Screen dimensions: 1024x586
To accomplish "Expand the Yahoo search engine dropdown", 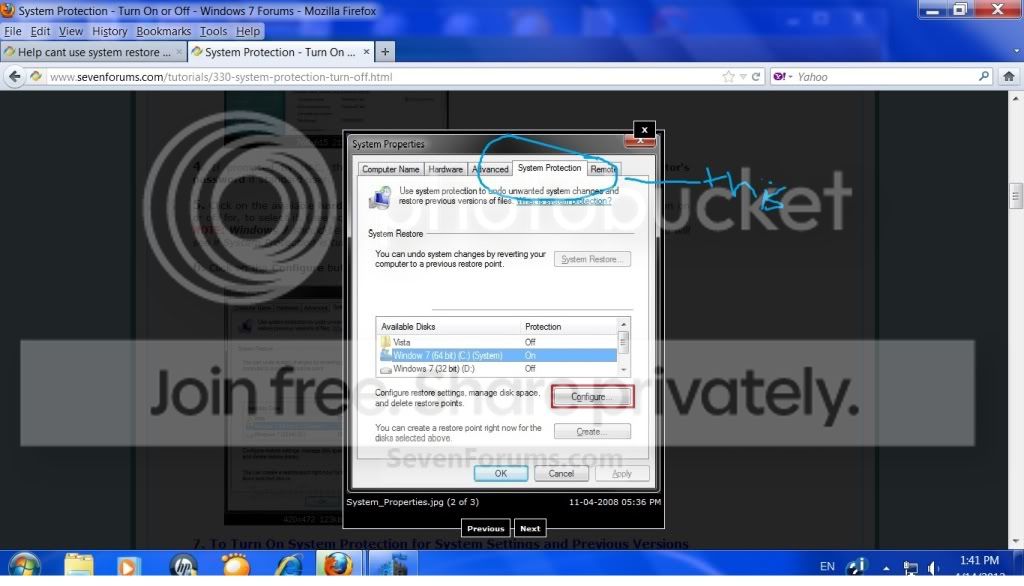I will click(x=783, y=76).
